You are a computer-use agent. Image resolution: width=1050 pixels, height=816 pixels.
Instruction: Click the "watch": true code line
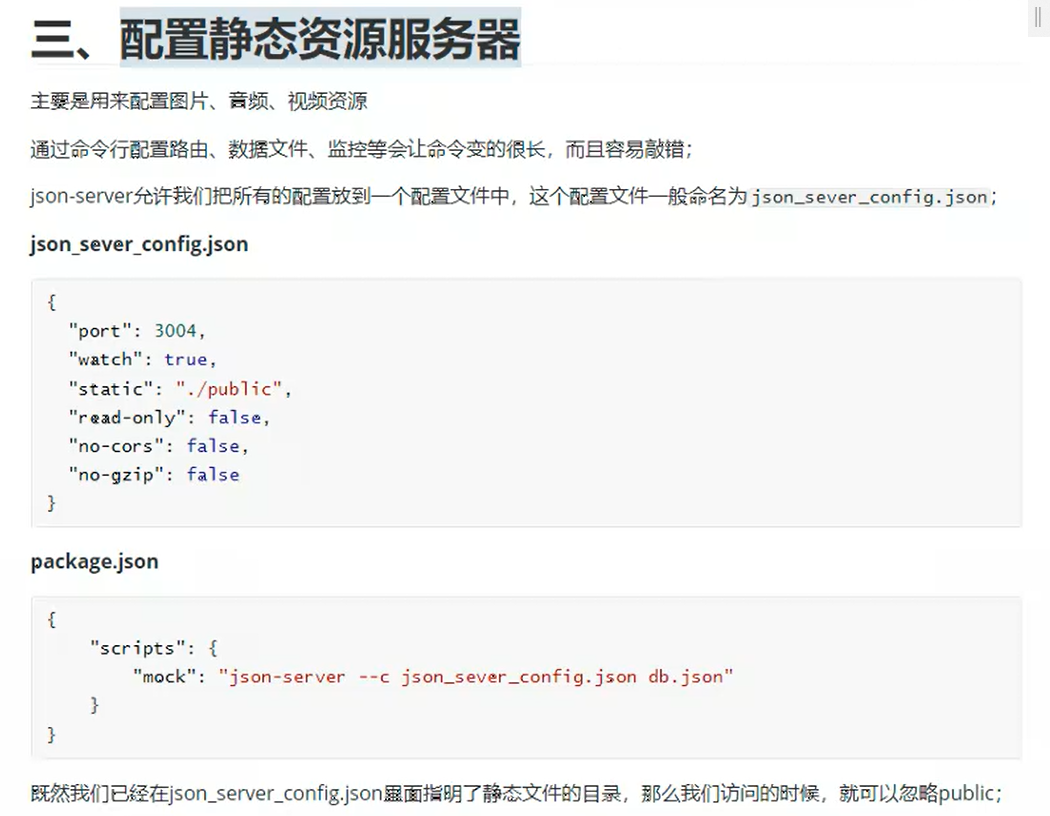(141, 359)
